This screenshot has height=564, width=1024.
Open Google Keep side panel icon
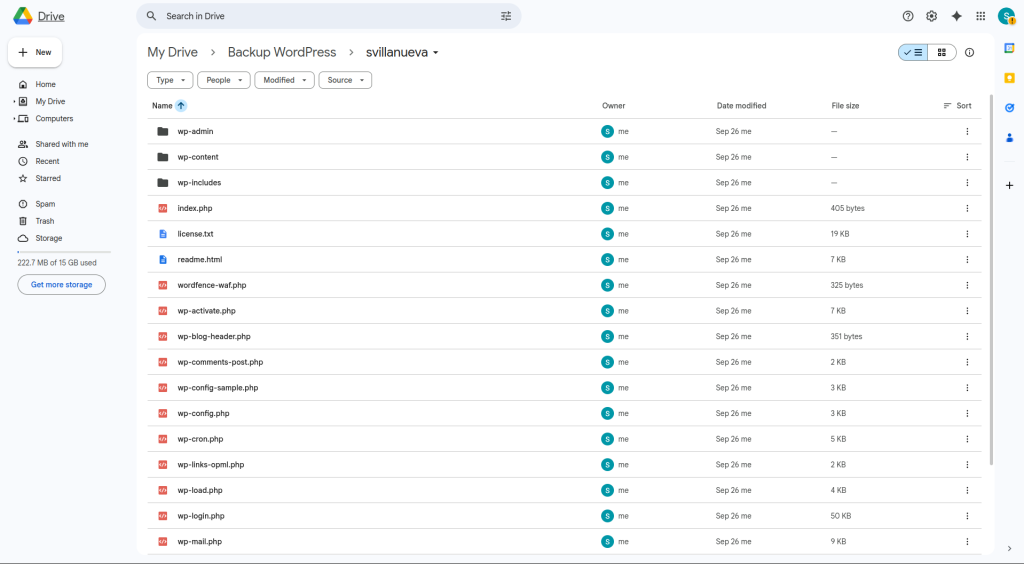[x=1010, y=78]
